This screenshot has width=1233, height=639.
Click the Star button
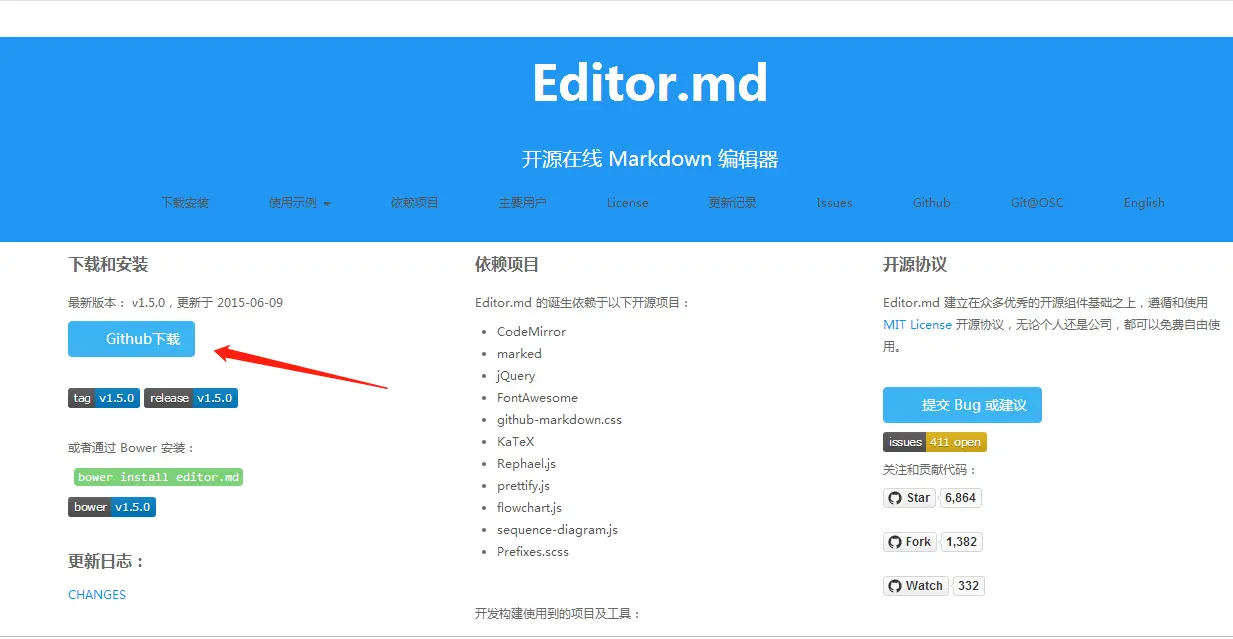[909, 498]
